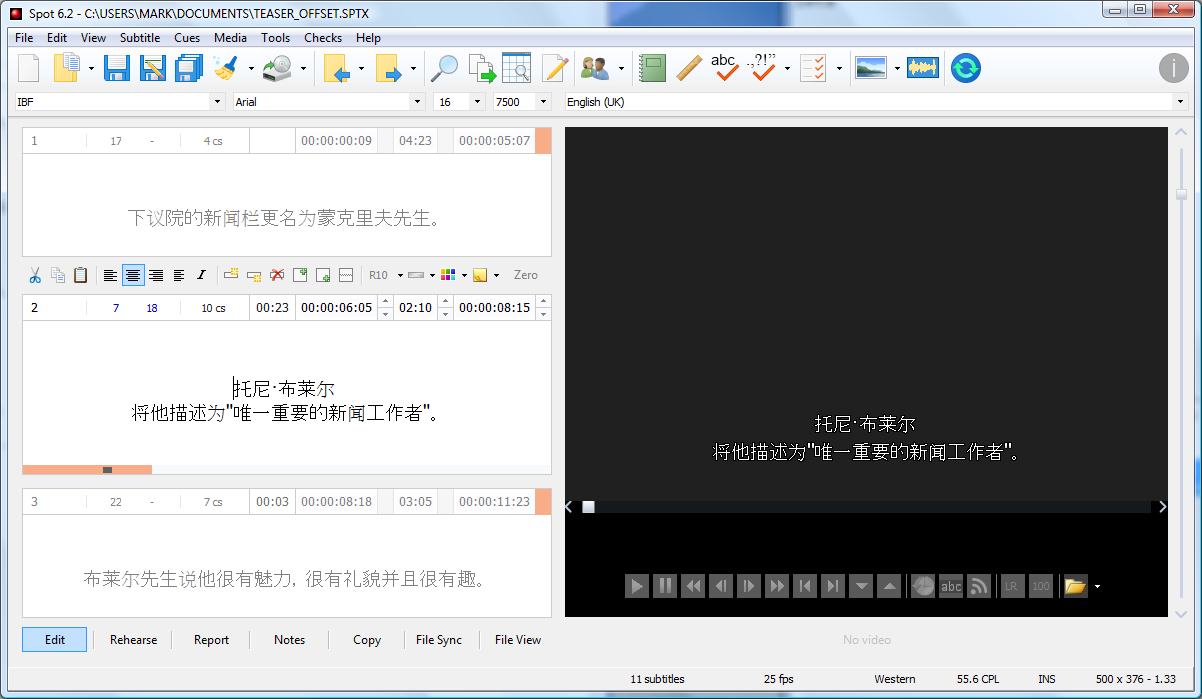1202x699 pixels.
Task: Toggle italic text formatting
Action: coord(201,275)
